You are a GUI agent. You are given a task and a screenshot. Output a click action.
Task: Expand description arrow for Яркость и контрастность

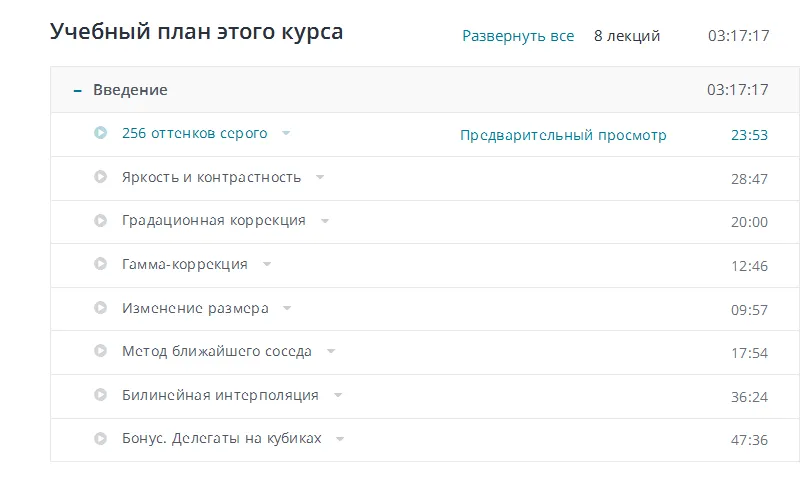320,177
